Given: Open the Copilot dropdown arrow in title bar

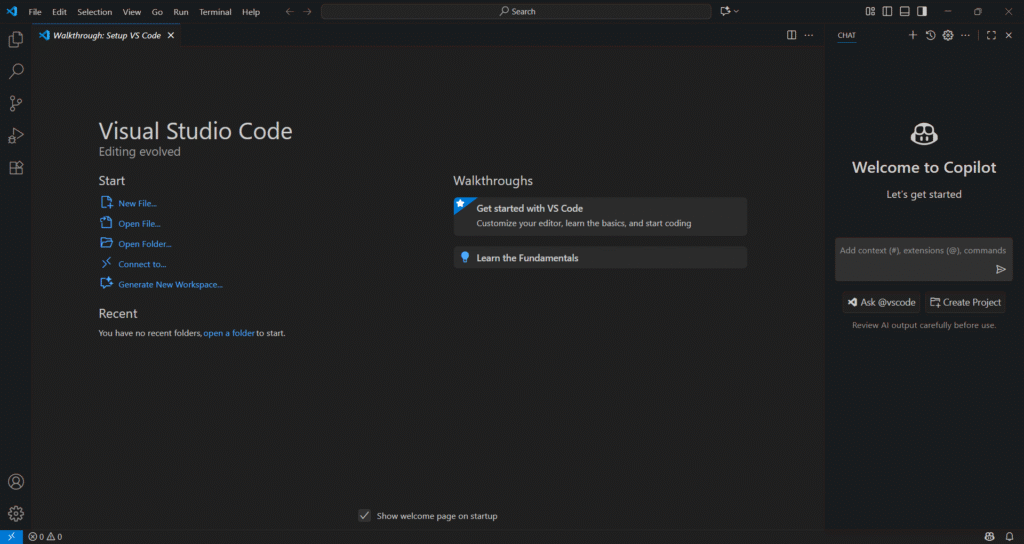Looking at the screenshot, I should tap(737, 12).
